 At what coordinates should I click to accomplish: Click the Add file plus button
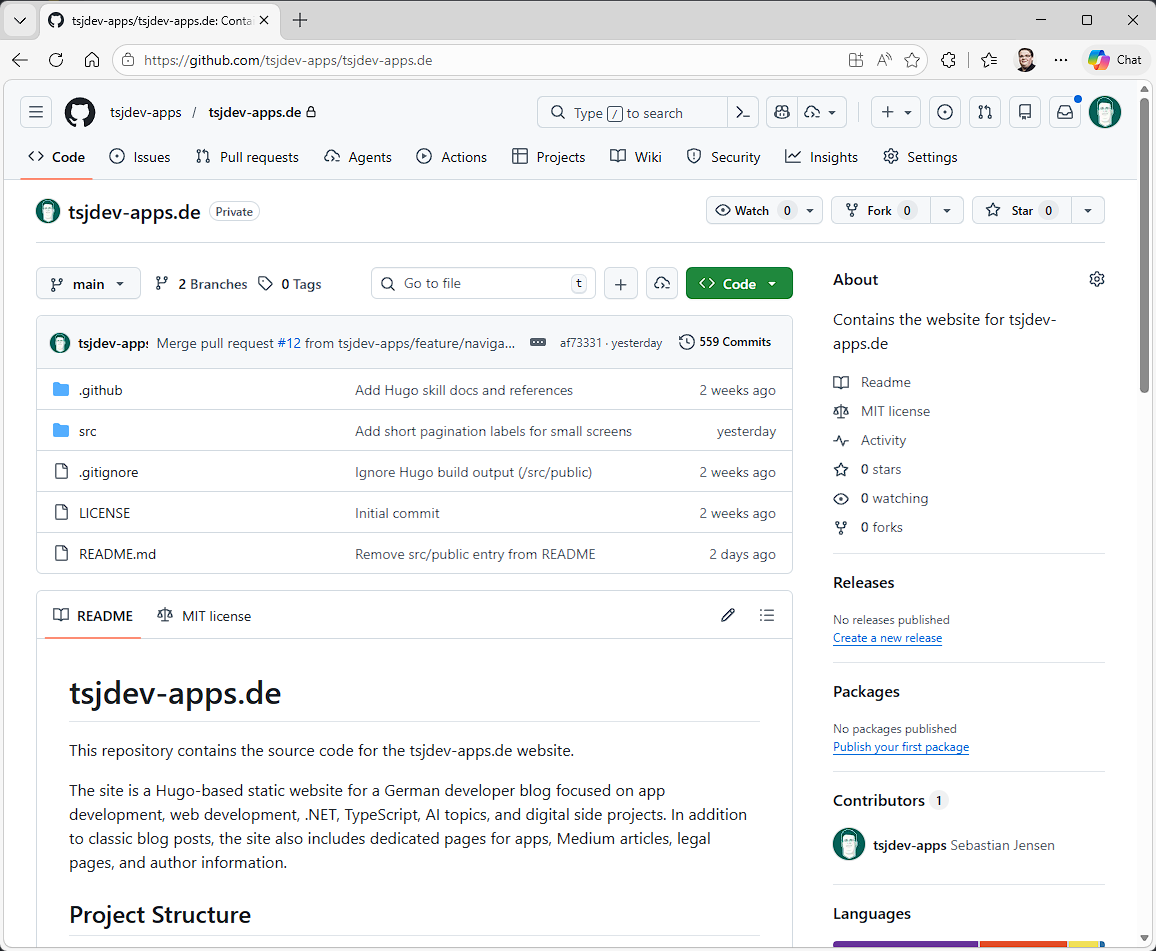[621, 284]
